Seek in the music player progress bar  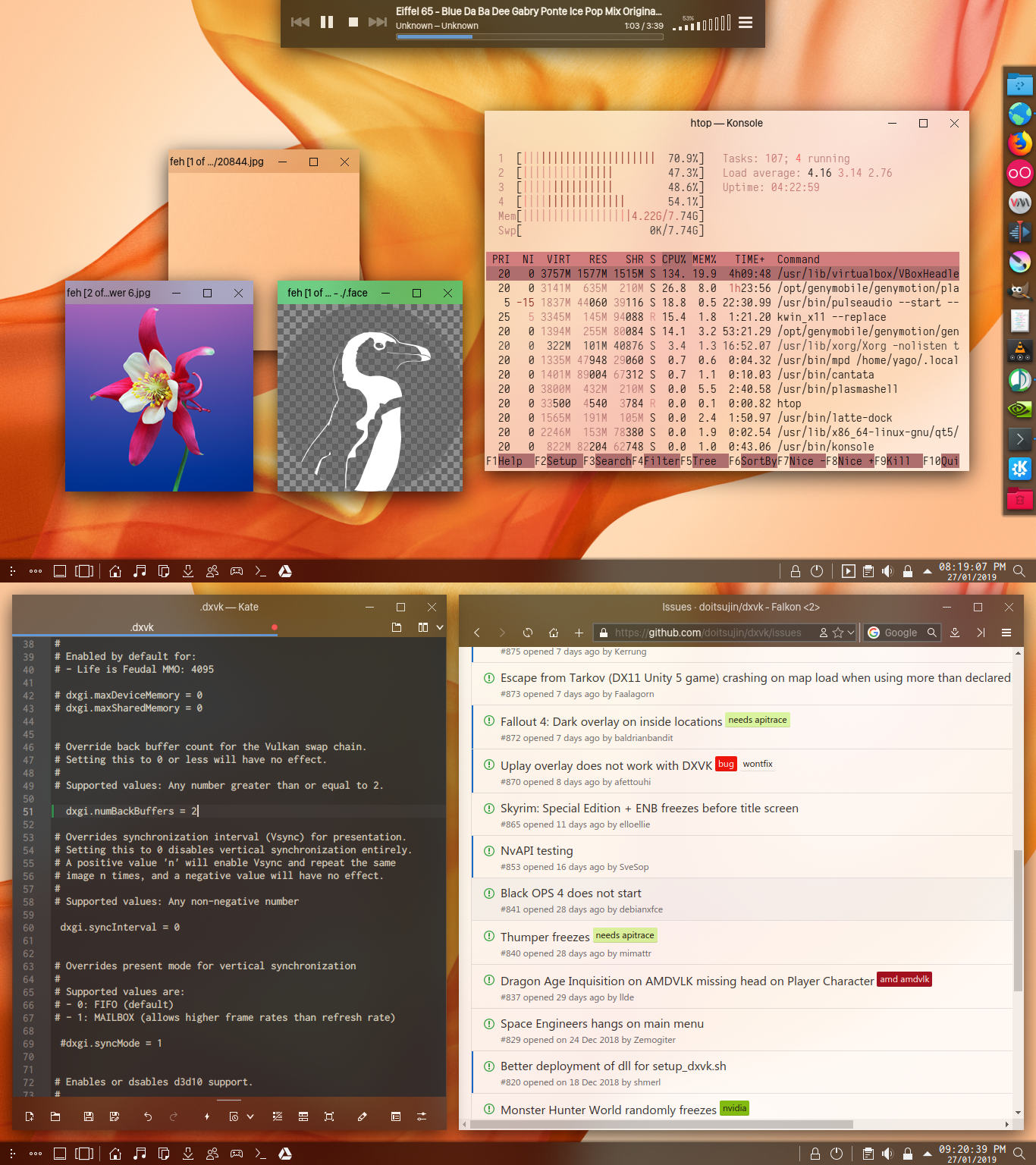click(x=529, y=36)
